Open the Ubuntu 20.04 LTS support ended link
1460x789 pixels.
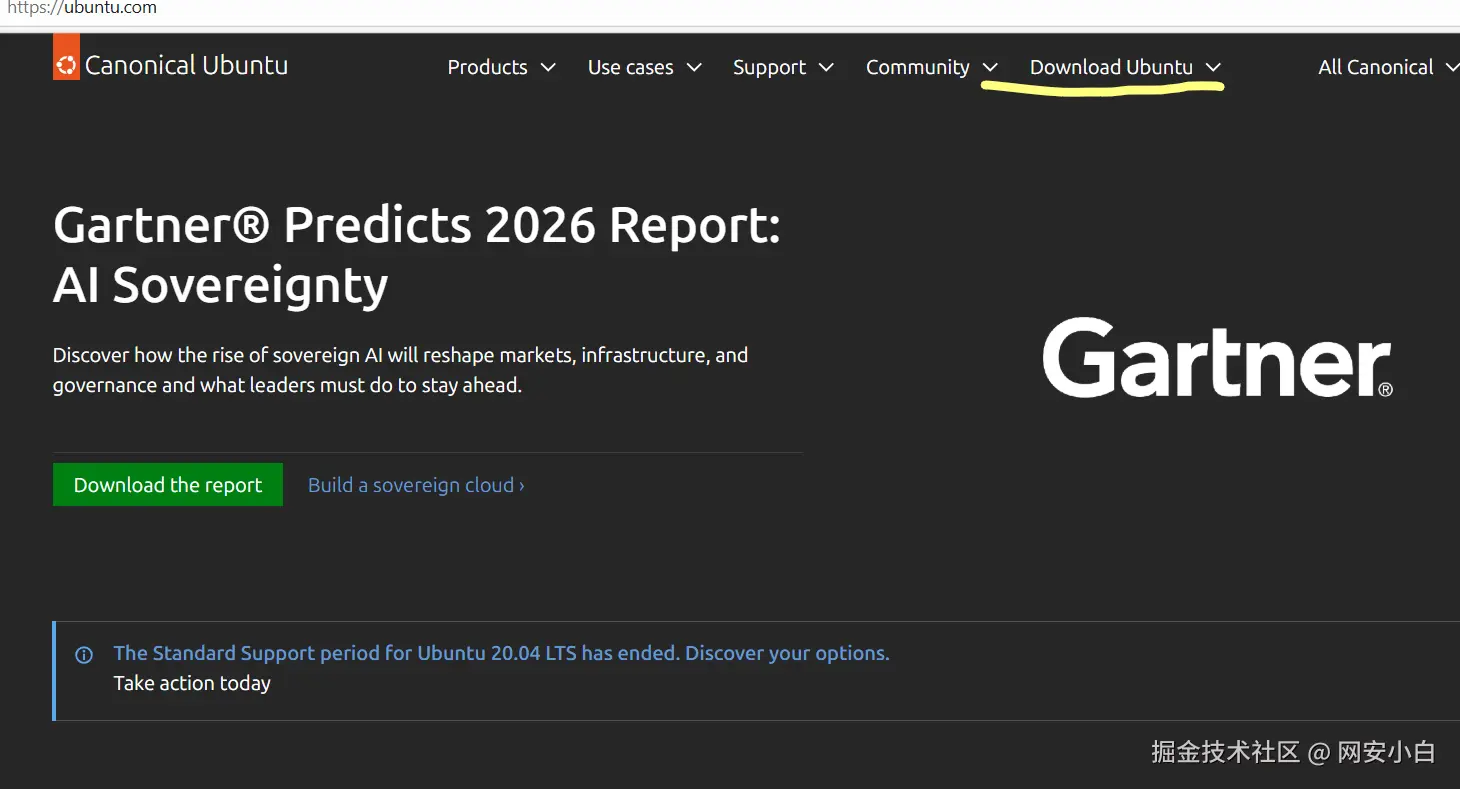501,653
